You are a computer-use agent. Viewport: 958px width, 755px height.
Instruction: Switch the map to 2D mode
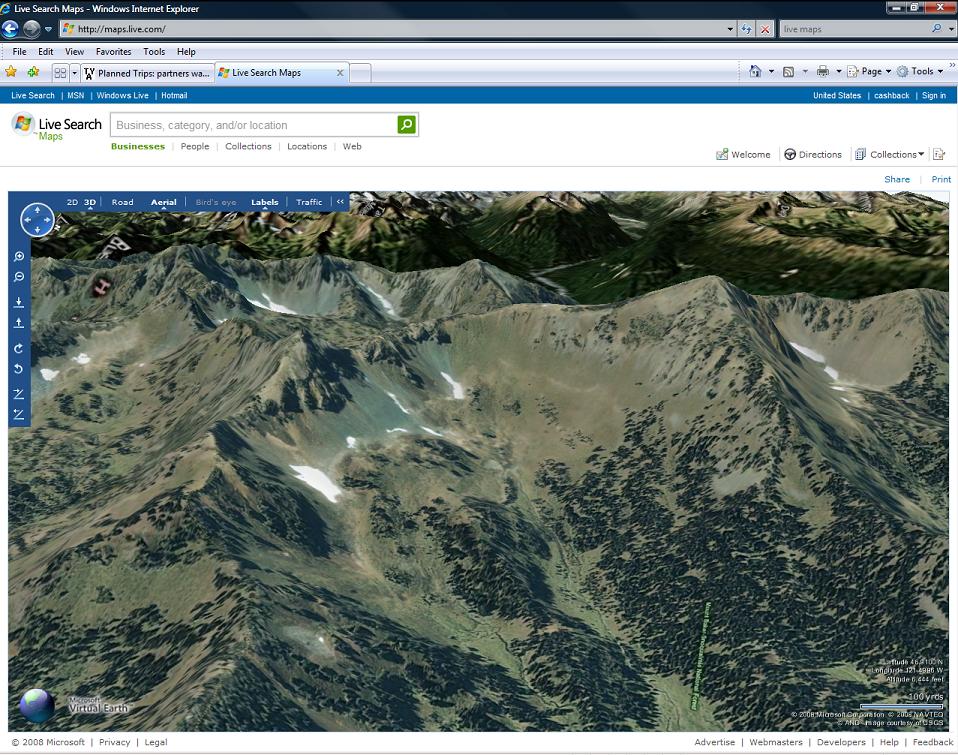[x=72, y=202]
